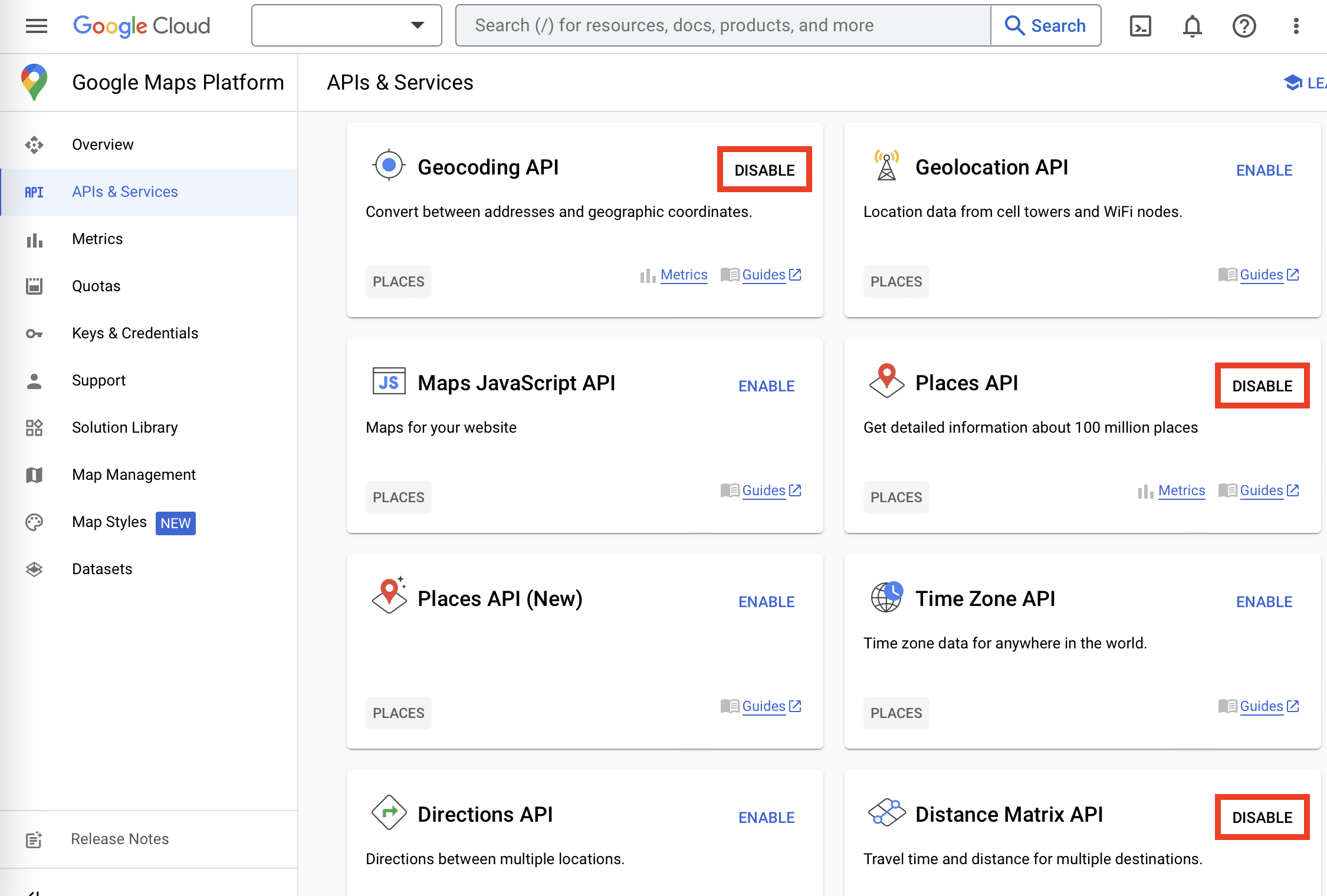The width and height of the screenshot is (1327, 896).
Task: Select the Keys & Credentials key icon
Action: point(34,333)
